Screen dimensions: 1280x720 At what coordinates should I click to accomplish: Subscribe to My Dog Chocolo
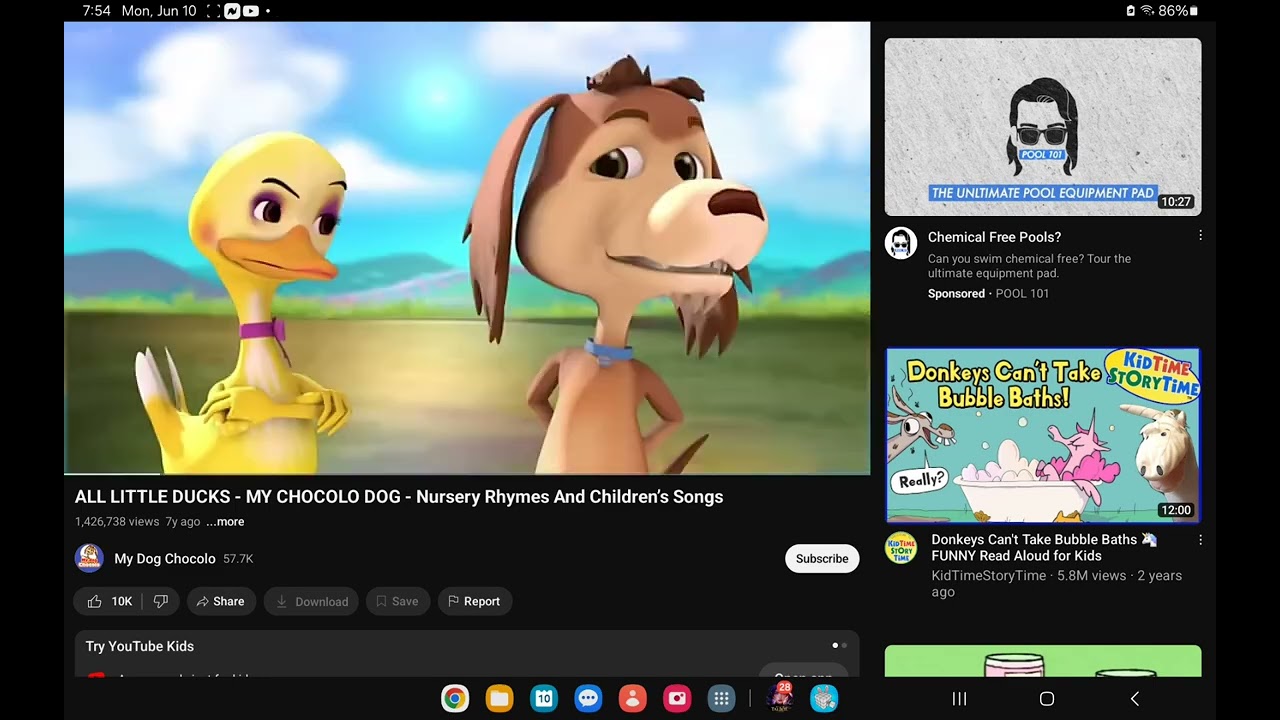[822, 559]
